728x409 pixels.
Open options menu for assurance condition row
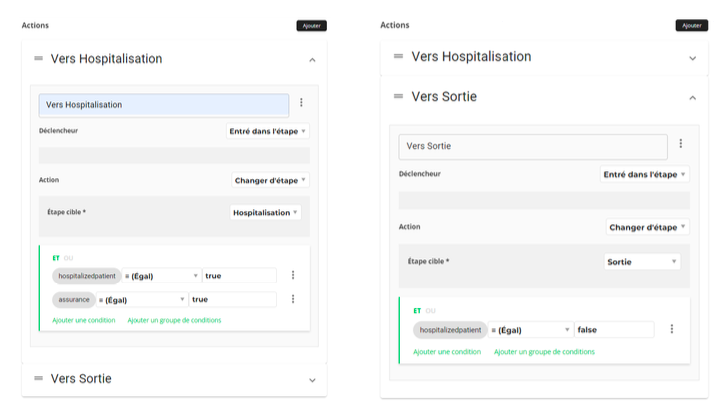(293, 299)
